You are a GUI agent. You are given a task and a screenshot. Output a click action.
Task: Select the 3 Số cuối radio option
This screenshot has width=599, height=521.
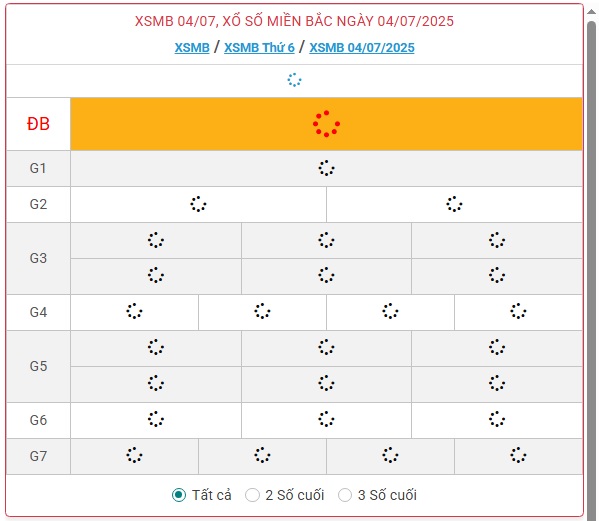345,495
